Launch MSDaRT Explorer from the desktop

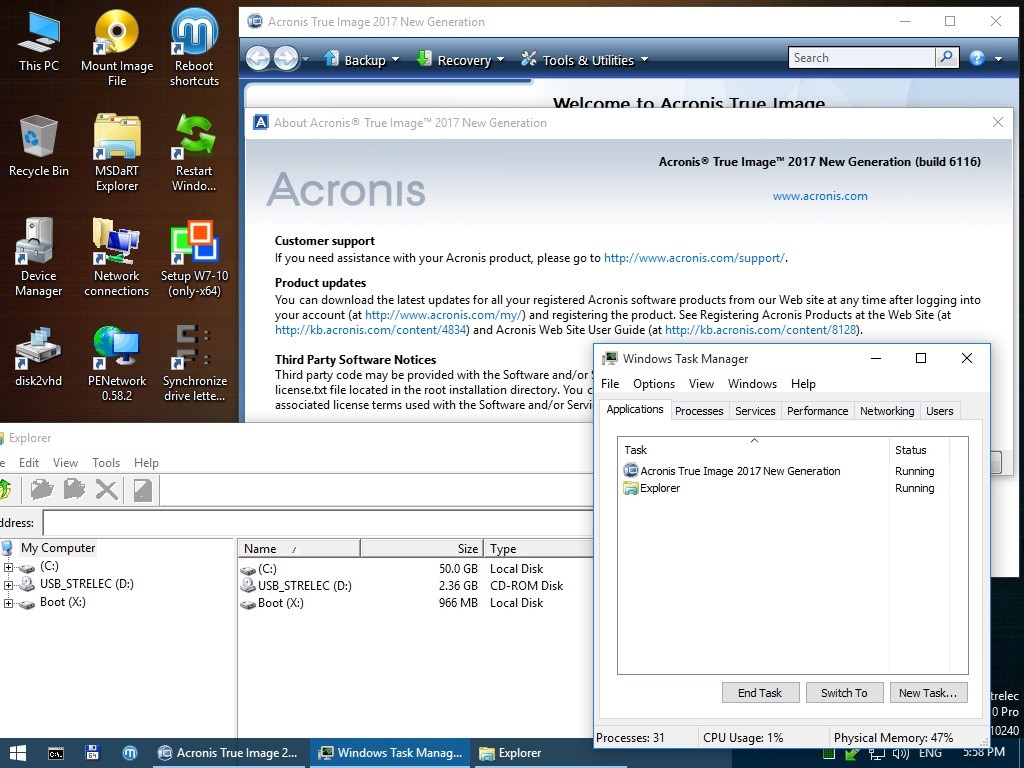[117, 153]
